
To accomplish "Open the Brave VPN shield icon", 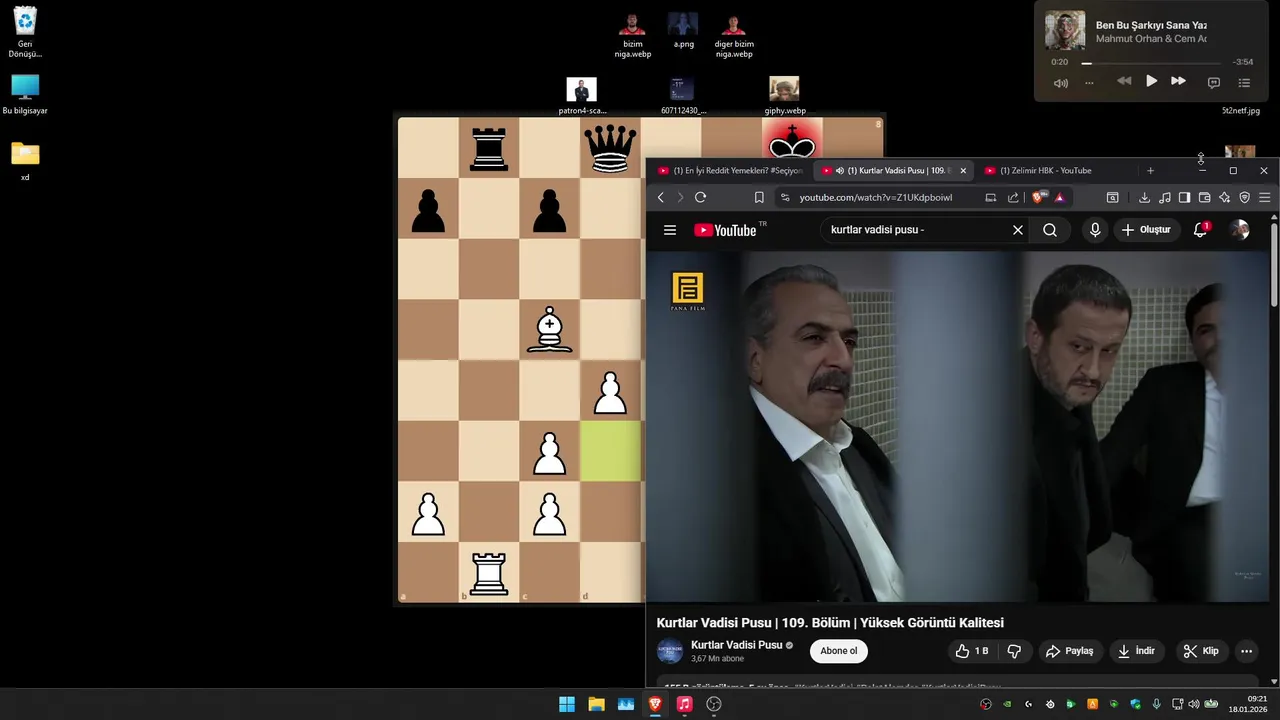I will point(1244,198).
